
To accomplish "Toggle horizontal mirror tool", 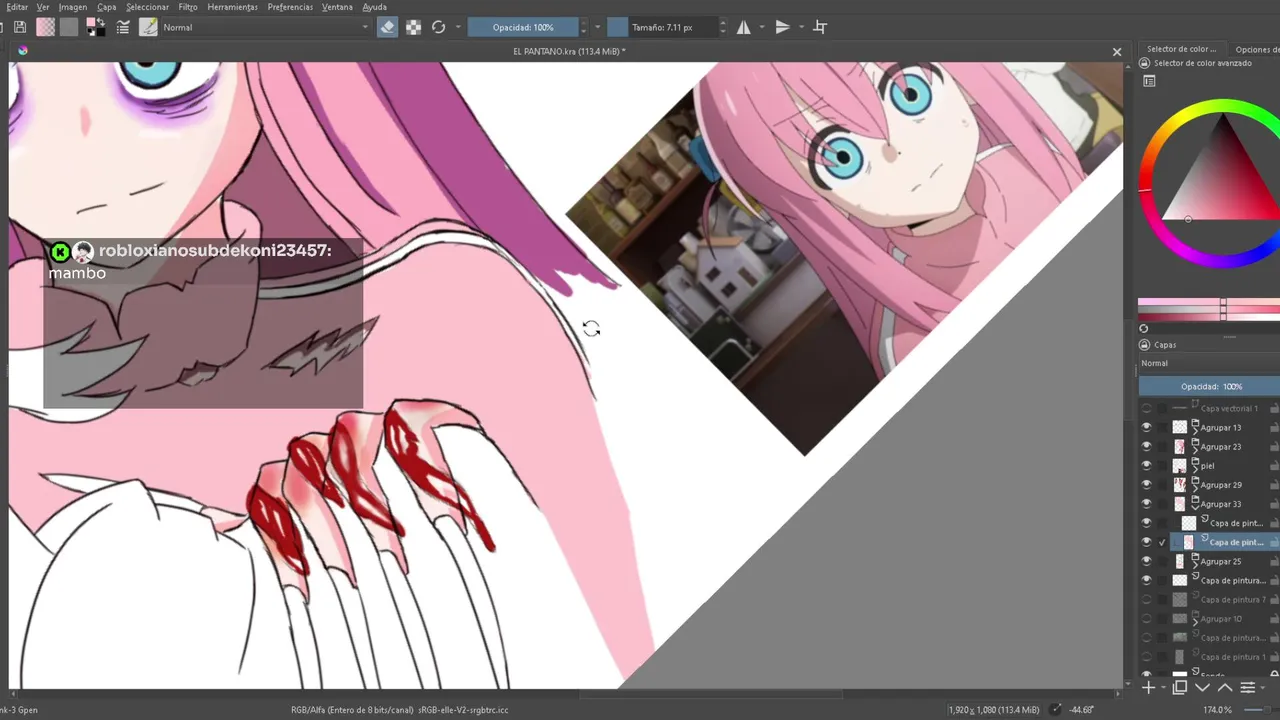I will [744, 27].
